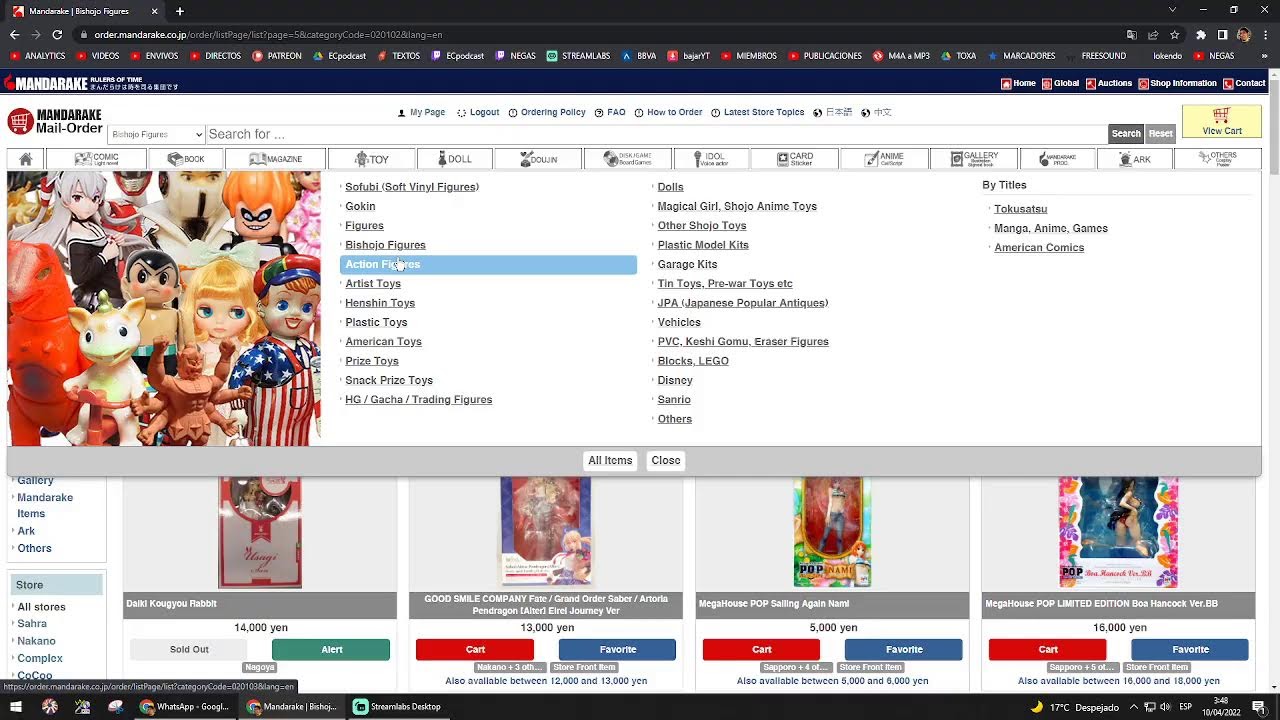Select the GALLERY category tab
The height and width of the screenshot is (720, 1280).
click(974, 159)
